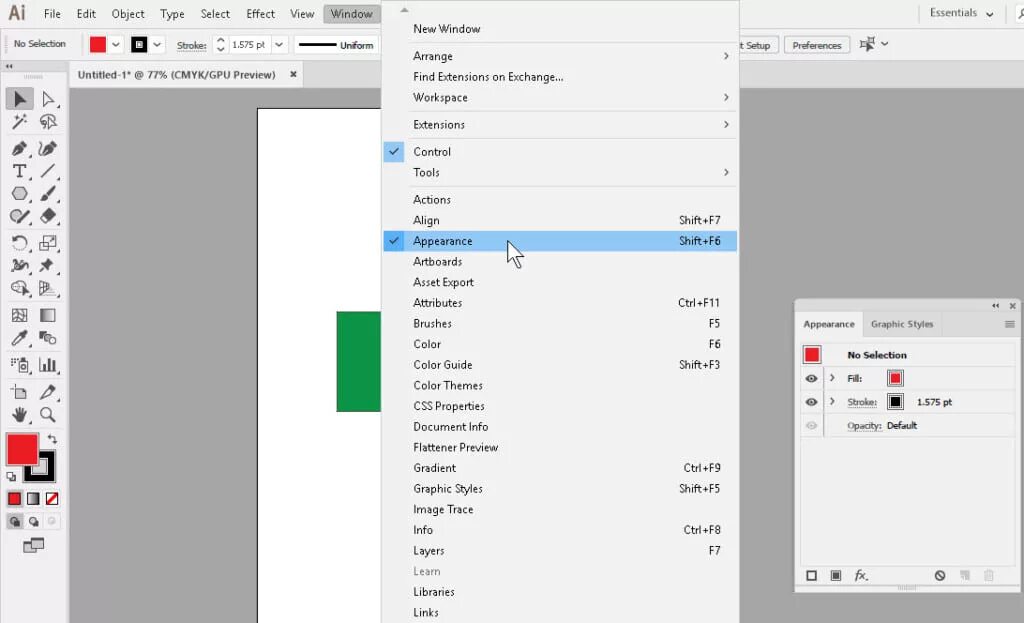Select the Perspective Grid tool
This screenshot has height=623, width=1024.
(48, 288)
